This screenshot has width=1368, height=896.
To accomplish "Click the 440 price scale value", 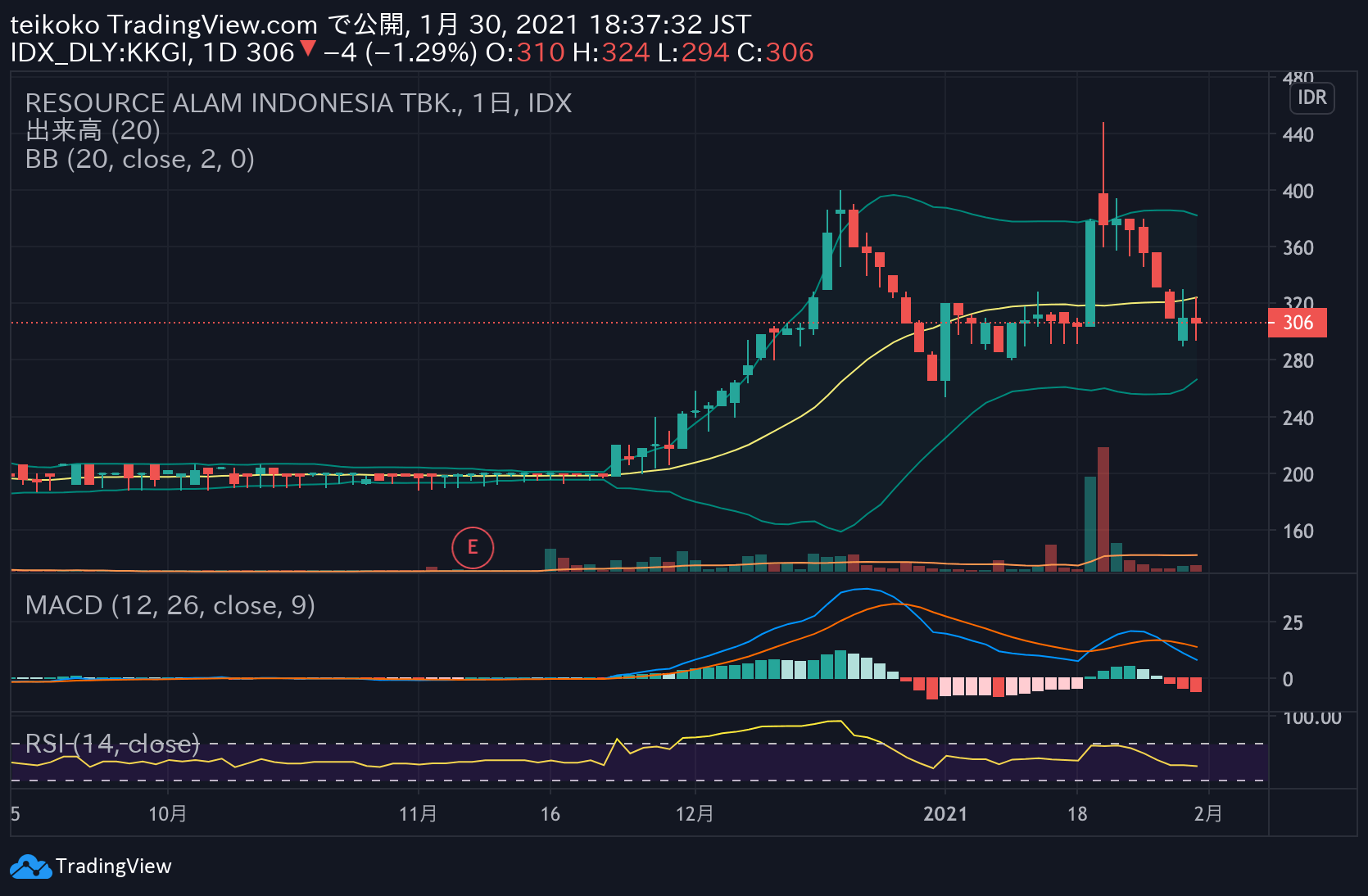I will (x=1298, y=135).
